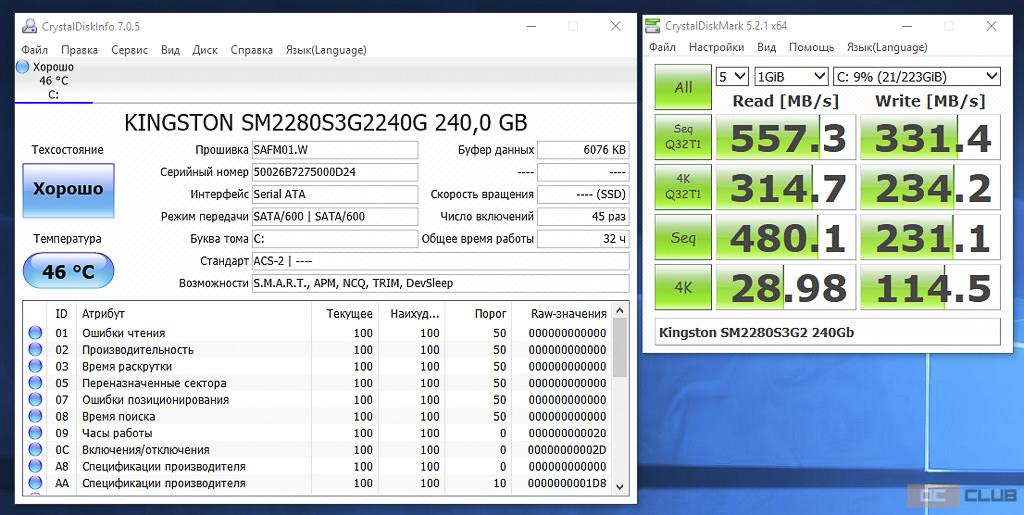Click the Прошивка field SAFM01.W

click(x=335, y=150)
